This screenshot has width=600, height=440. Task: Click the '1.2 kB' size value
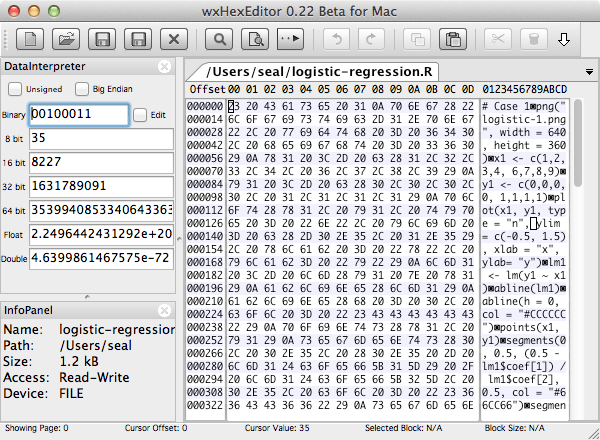[79, 362]
